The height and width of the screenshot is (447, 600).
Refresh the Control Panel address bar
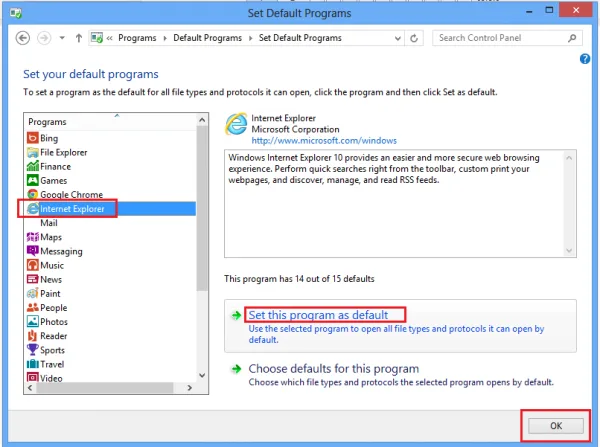(414, 38)
